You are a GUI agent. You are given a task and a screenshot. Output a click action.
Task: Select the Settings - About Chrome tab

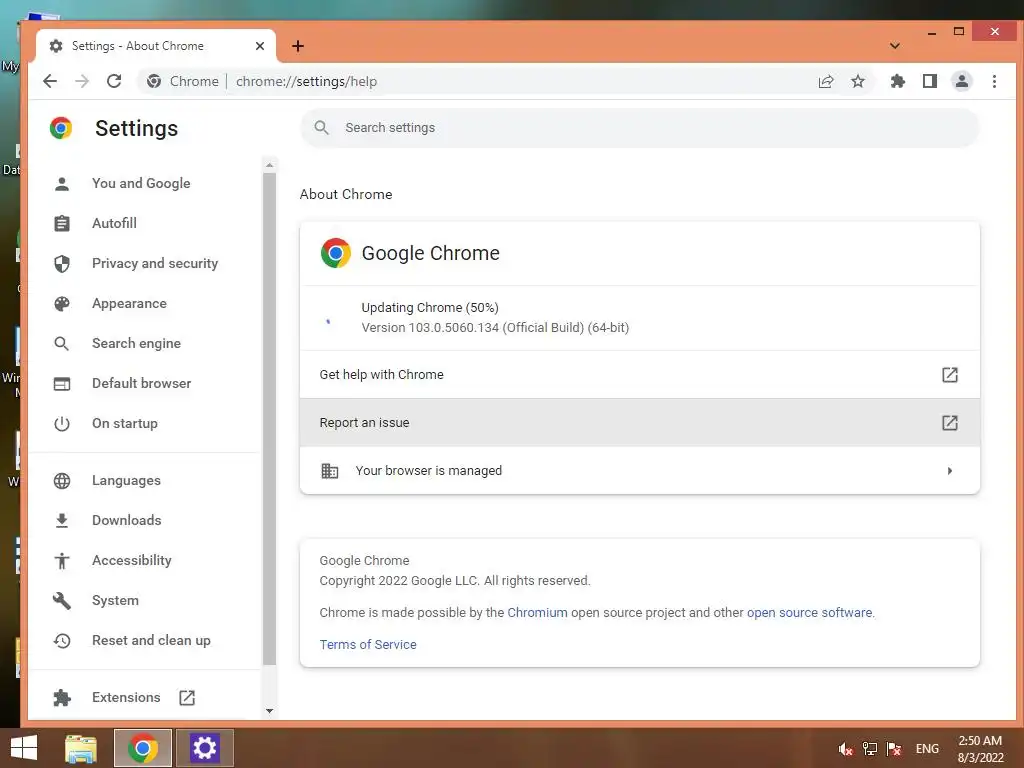coord(155,46)
